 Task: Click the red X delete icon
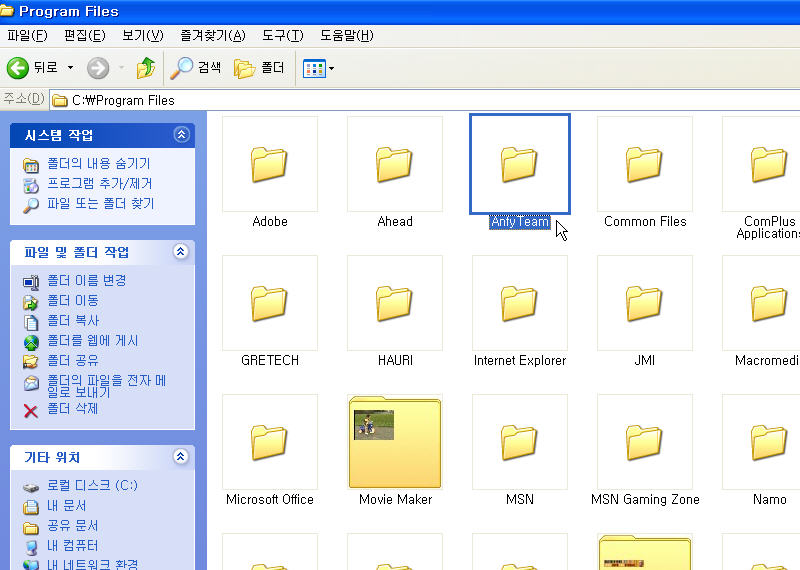click(x=31, y=411)
